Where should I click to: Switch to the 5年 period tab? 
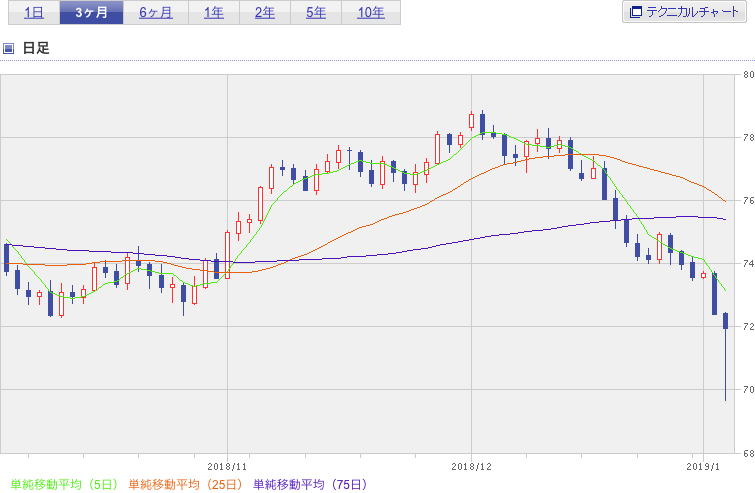point(316,13)
